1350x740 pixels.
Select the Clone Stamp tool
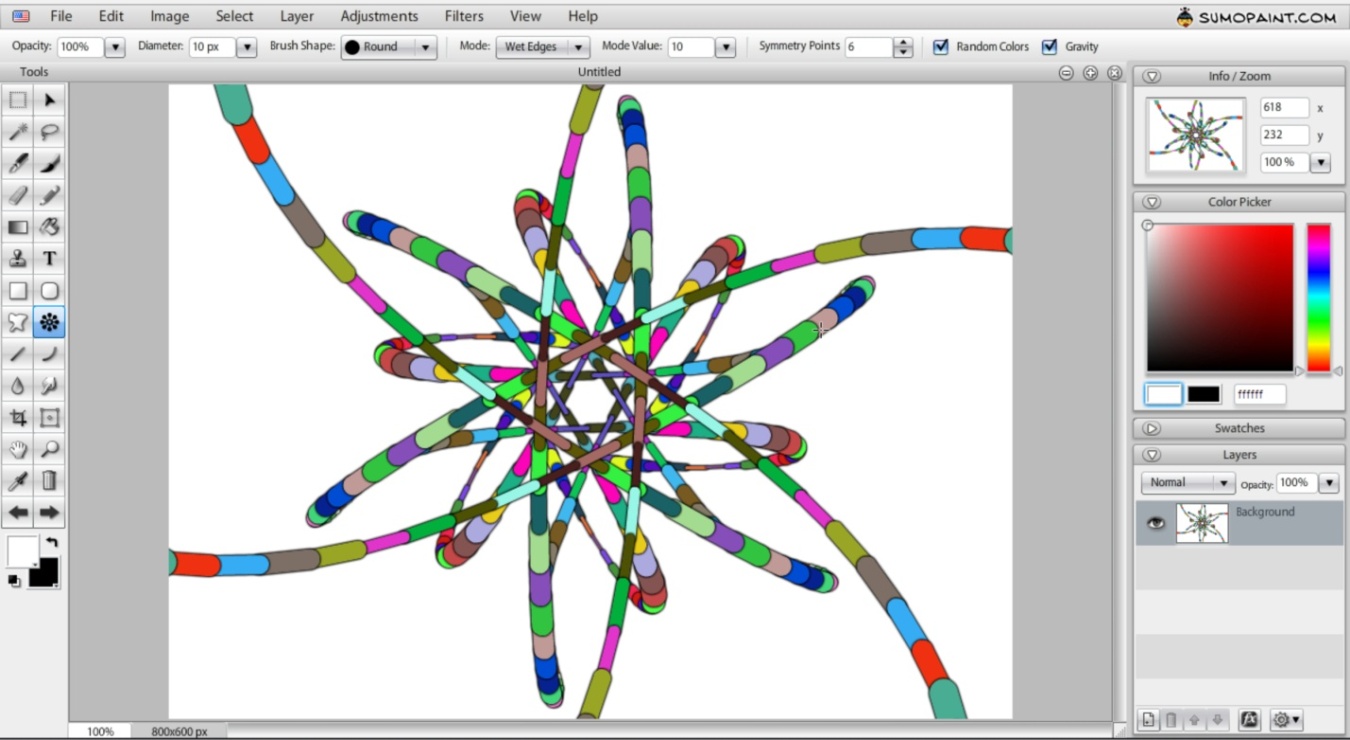point(18,259)
